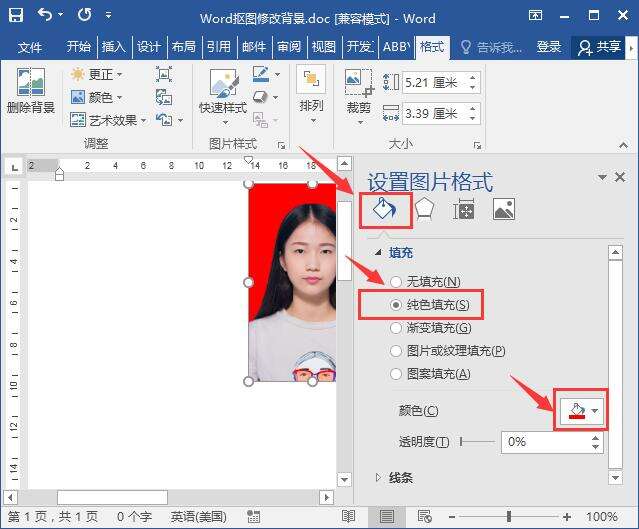The image size is (639, 529).
Task: Switch to the 引用 (References) tab
Action: [x=219, y=47]
